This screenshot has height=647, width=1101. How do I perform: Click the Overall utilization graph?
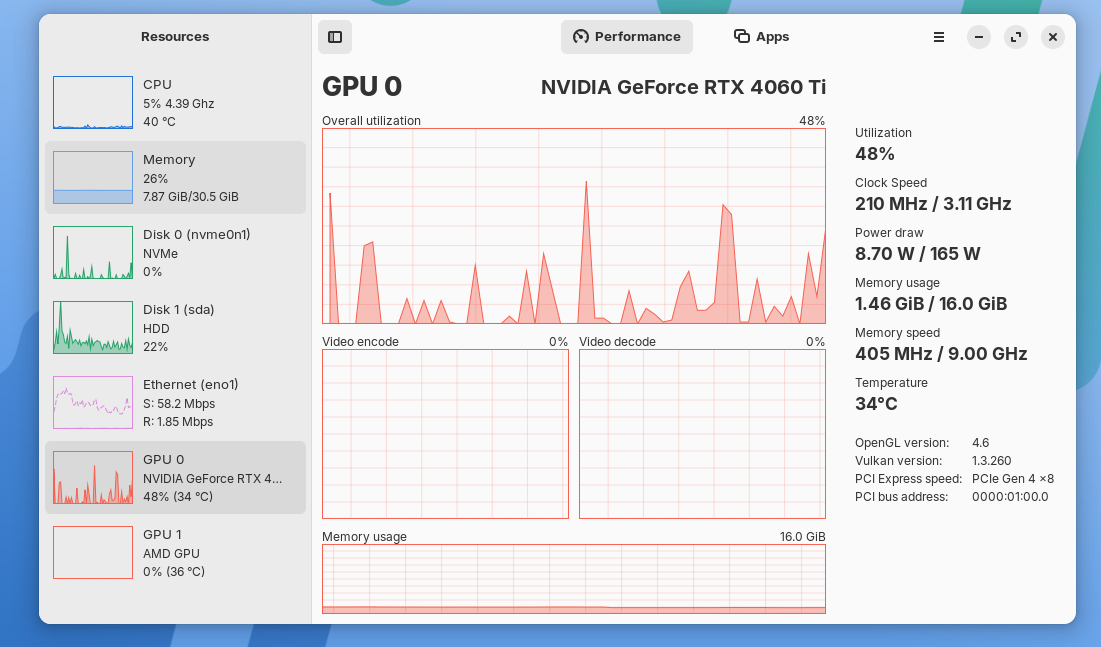[573, 226]
